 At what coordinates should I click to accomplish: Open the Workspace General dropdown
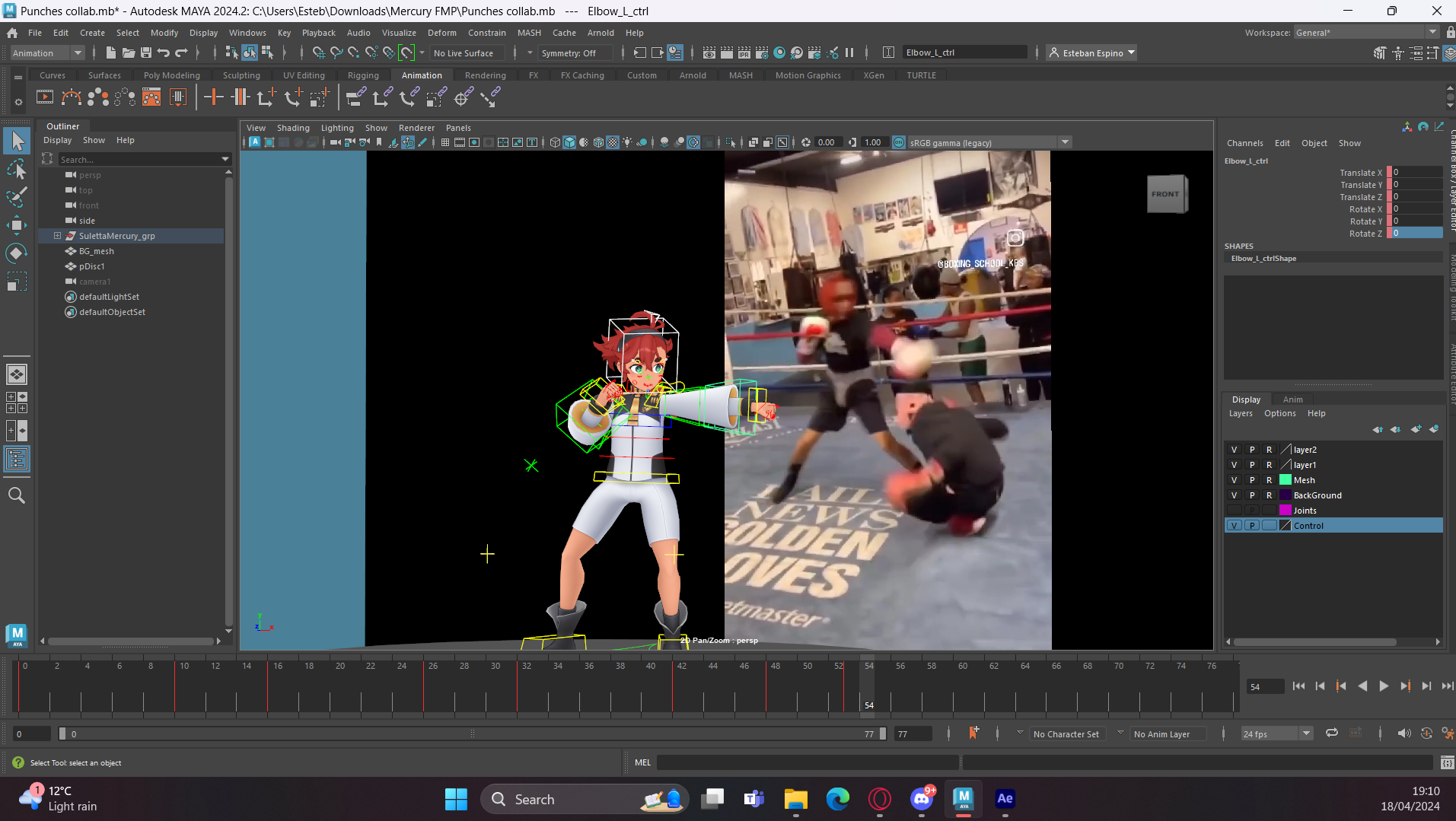click(1365, 33)
